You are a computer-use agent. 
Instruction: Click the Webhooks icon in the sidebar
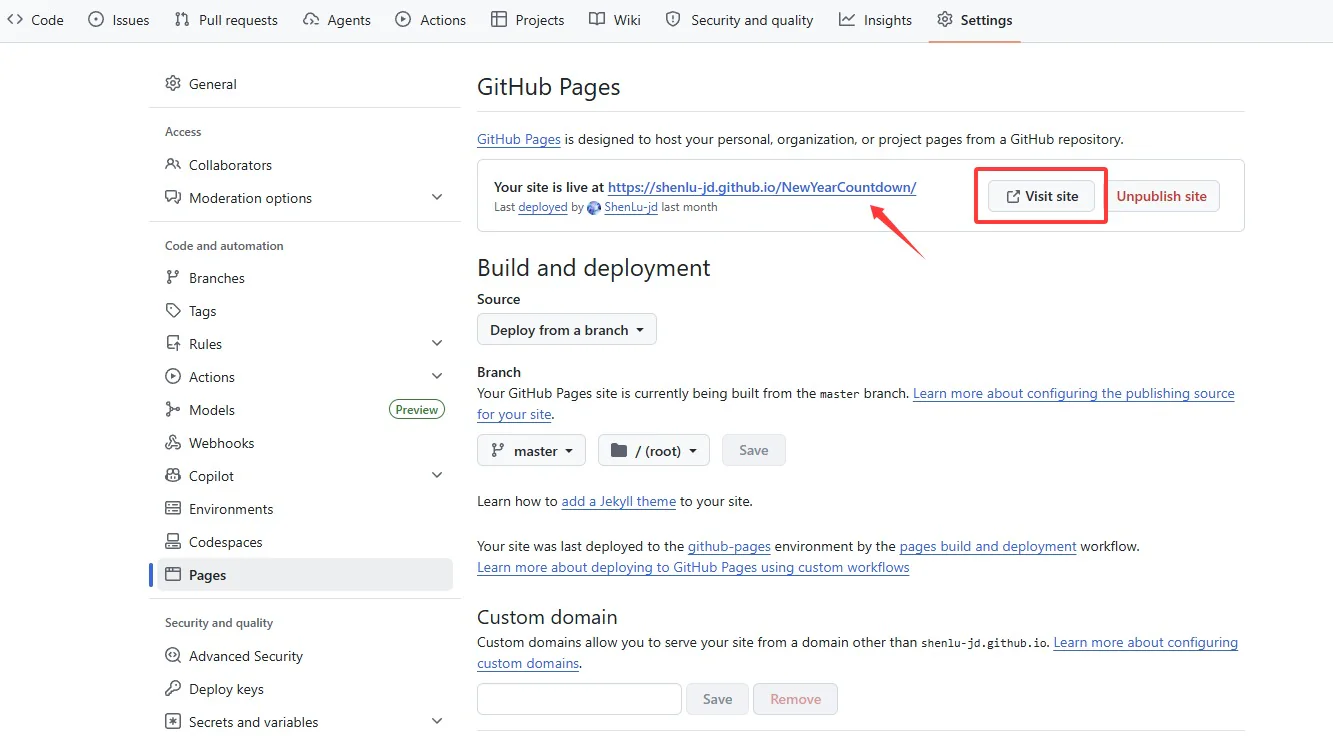pos(173,443)
